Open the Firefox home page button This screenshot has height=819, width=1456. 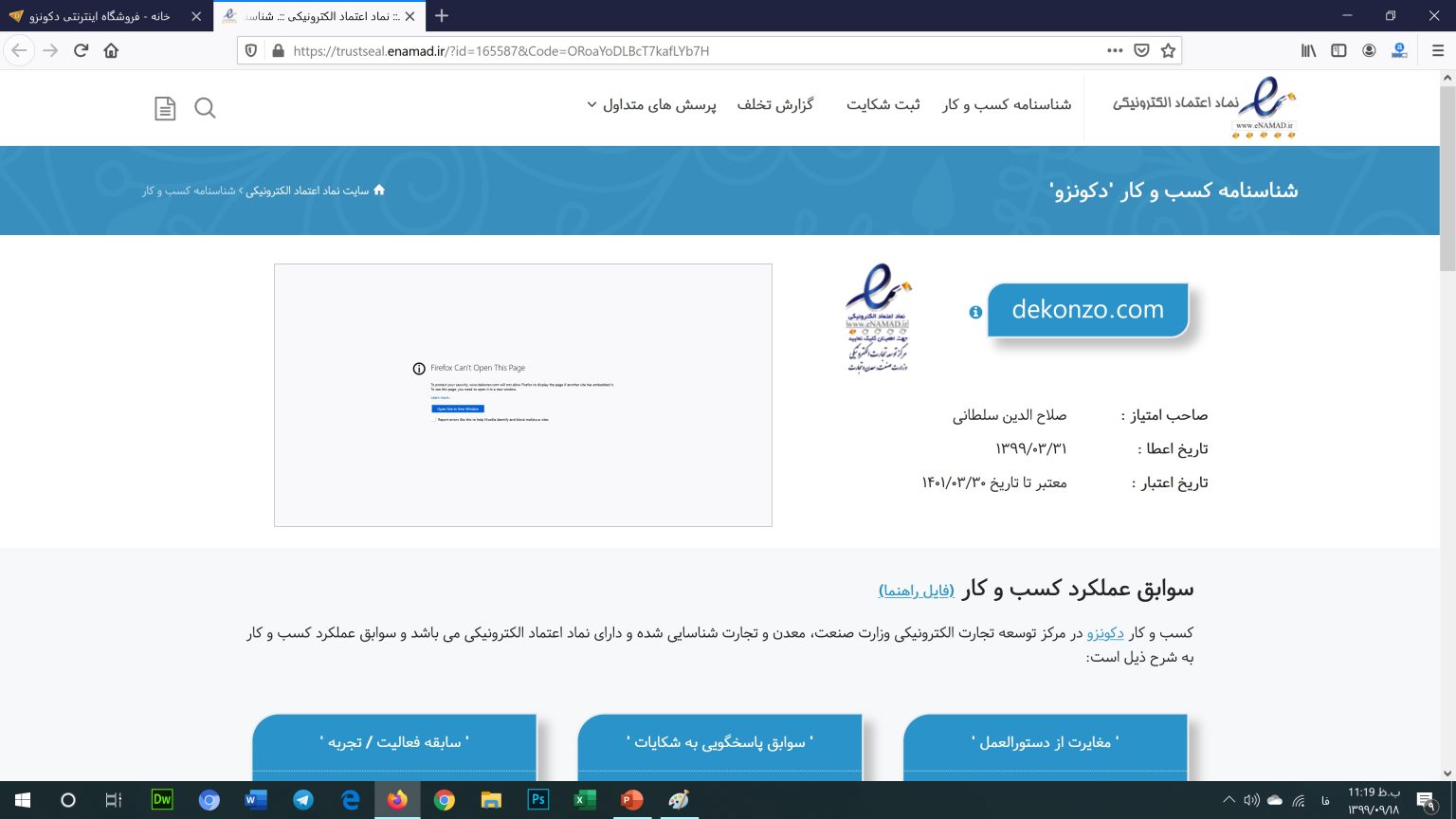pyautogui.click(x=111, y=51)
